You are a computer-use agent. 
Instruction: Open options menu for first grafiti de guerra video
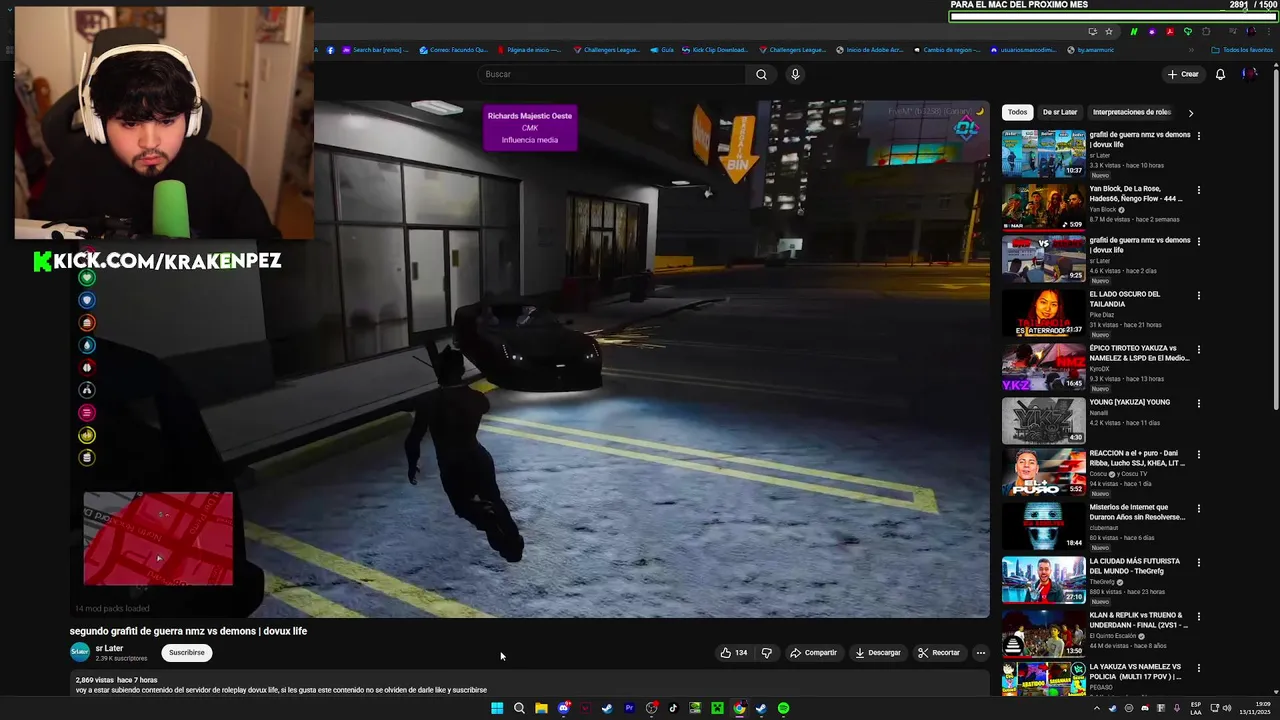(1198, 135)
